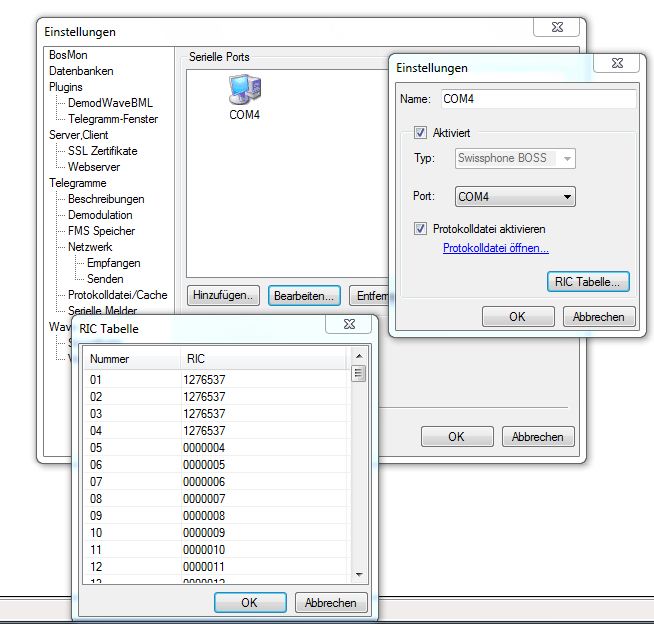Screen dimensions: 654x624
Task: Close the small Einstellungen dialog
Action: pyautogui.click(x=616, y=63)
